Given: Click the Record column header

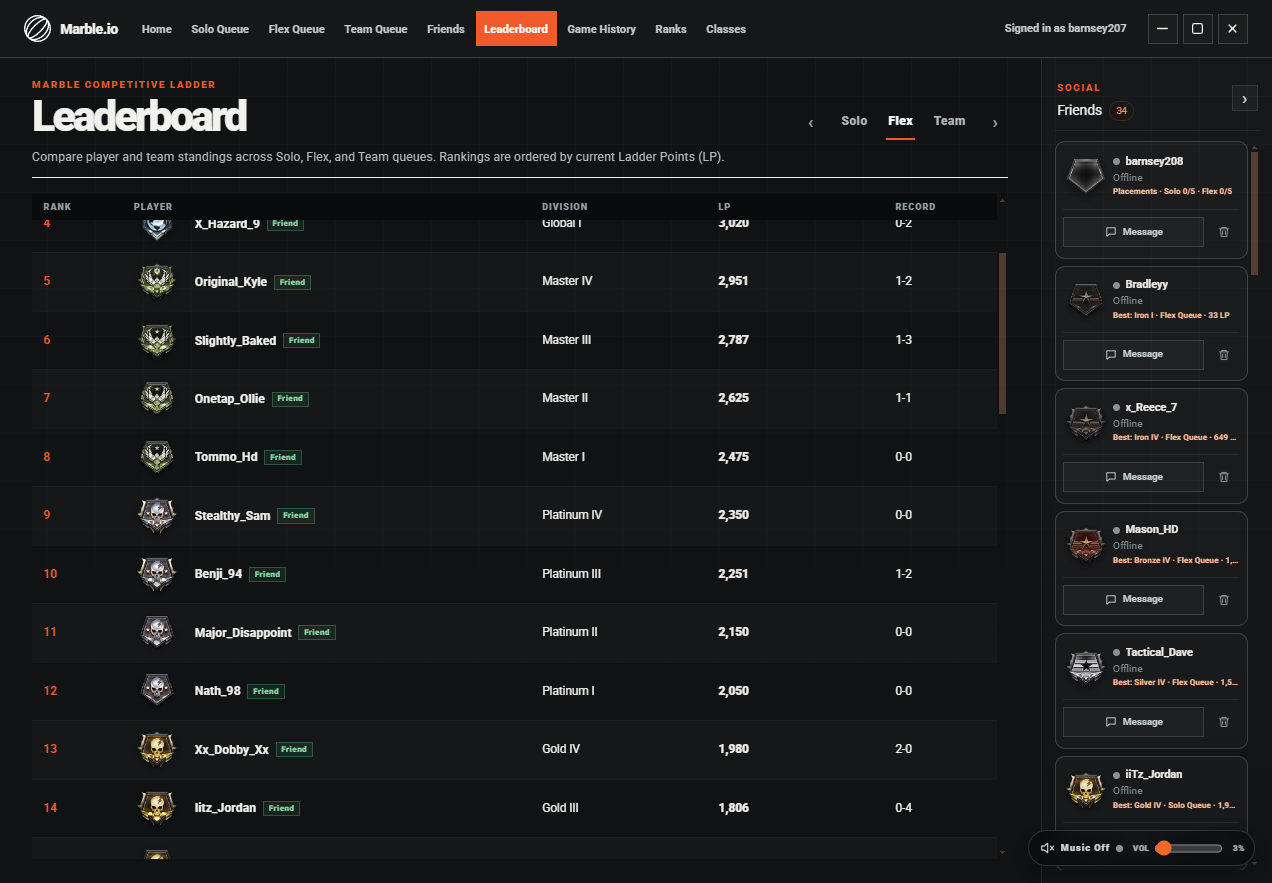Looking at the screenshot, I should coord(915,207).
